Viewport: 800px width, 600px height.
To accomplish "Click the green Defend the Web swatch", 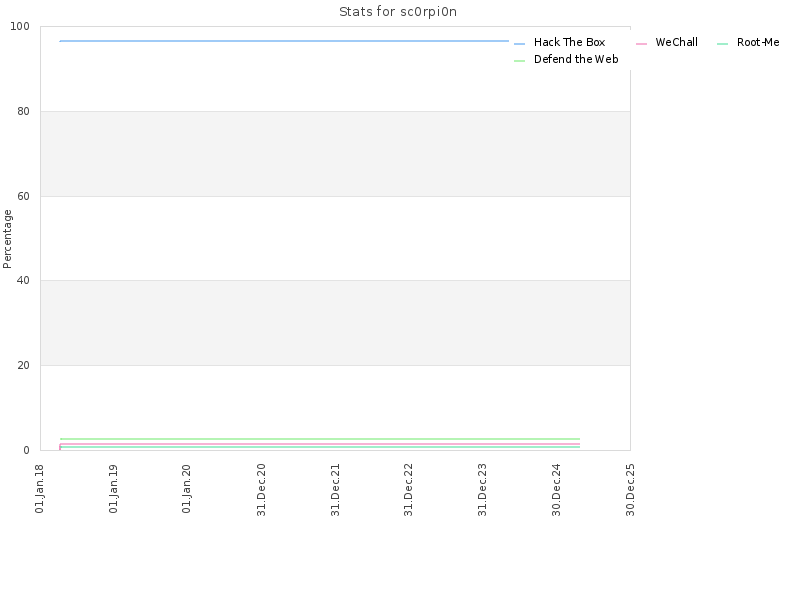I will click(519, 61).
